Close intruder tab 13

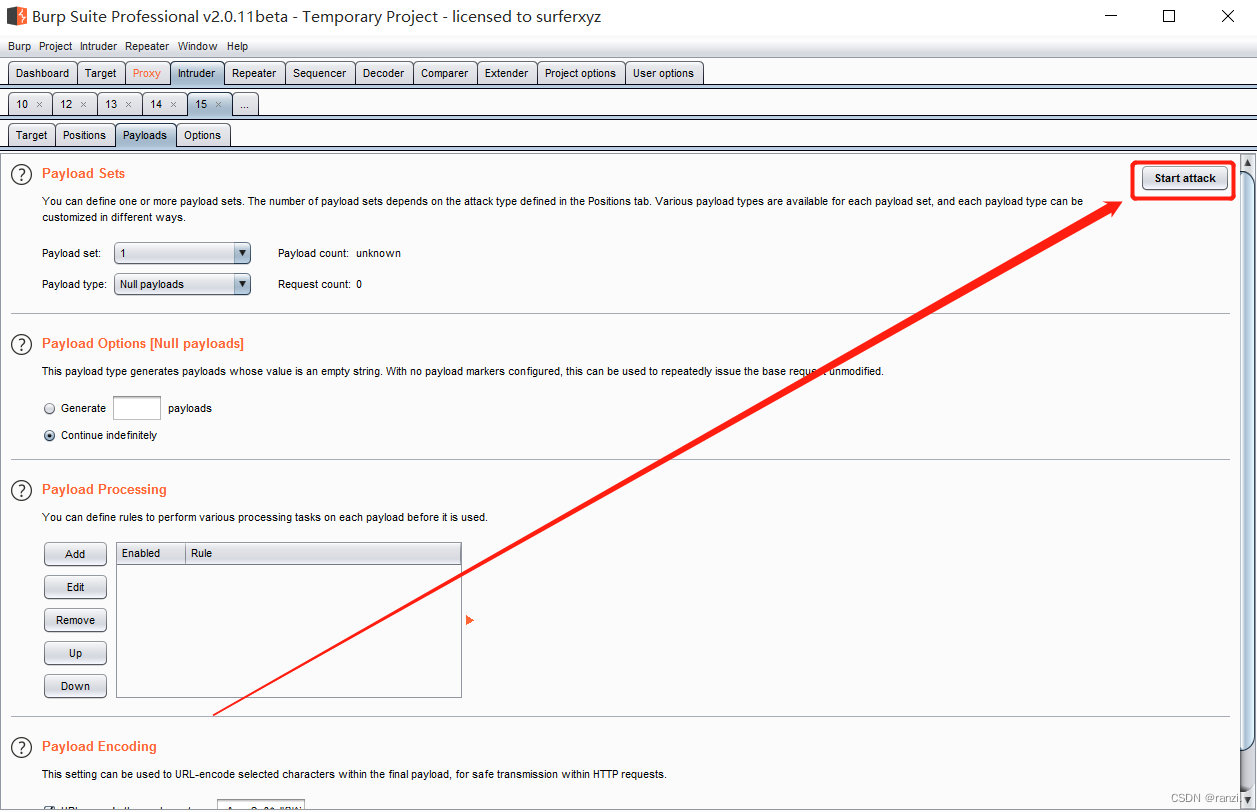pyautogui.click(x=128, y=104)
